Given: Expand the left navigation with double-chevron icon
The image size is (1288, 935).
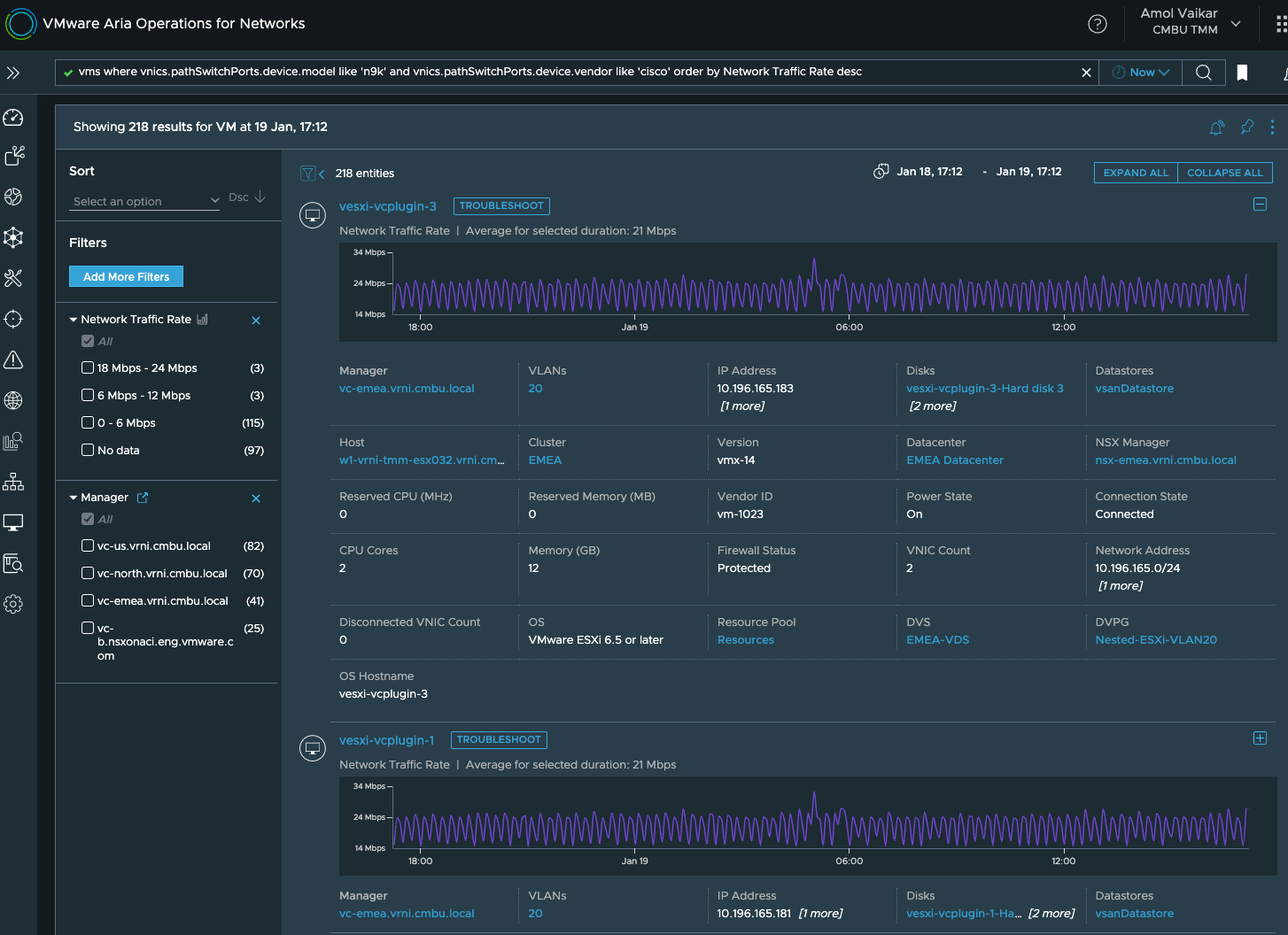Looking at the screenshot, I should 13,73.
